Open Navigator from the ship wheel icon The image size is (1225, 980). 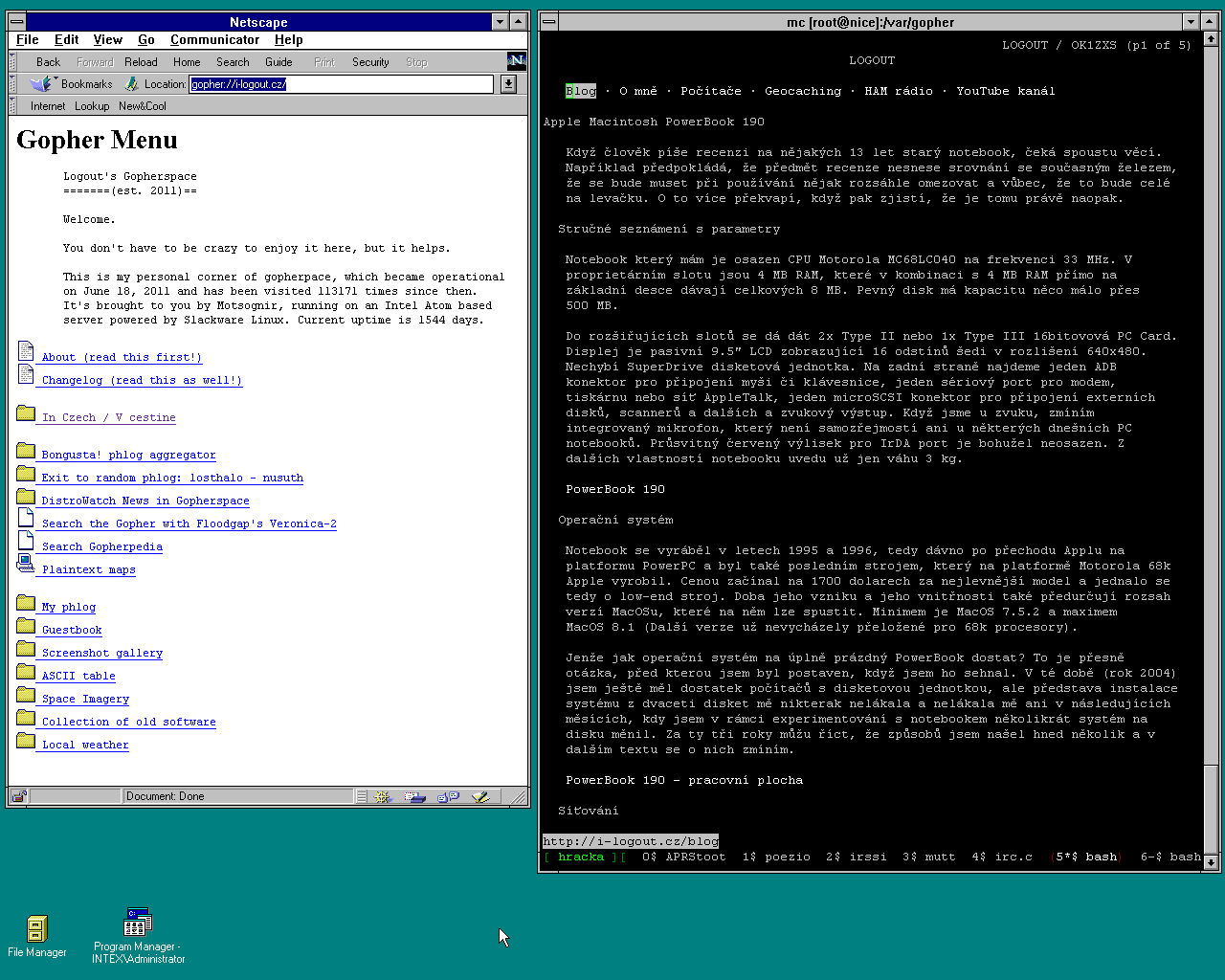383,796
